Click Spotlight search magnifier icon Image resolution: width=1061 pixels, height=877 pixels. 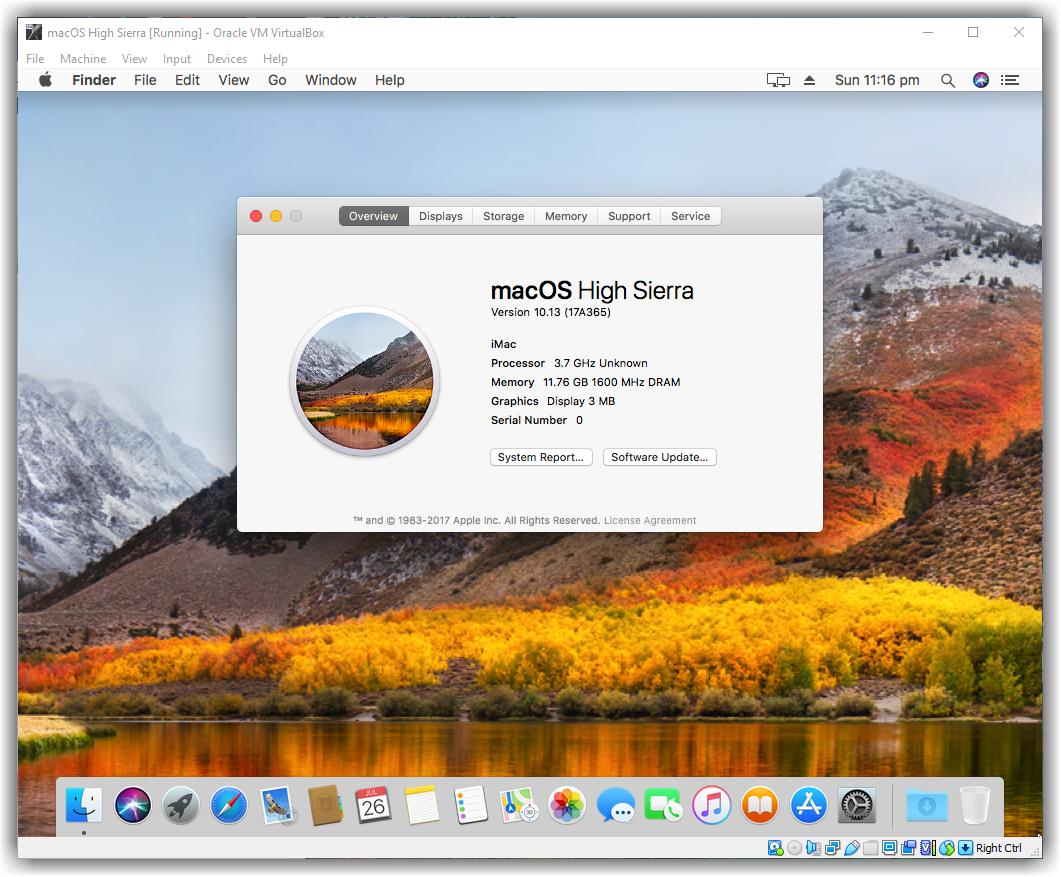(x=948, y=81)
